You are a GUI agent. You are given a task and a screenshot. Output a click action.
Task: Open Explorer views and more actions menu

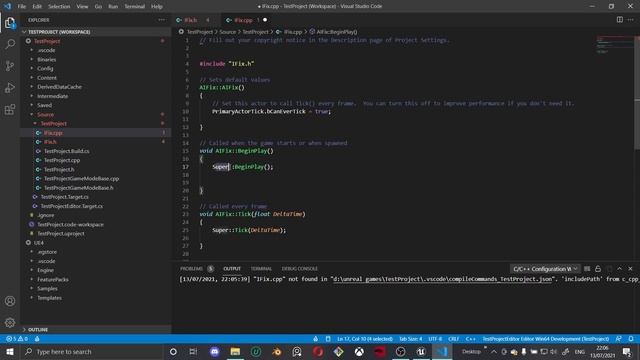tap(162, 20)
